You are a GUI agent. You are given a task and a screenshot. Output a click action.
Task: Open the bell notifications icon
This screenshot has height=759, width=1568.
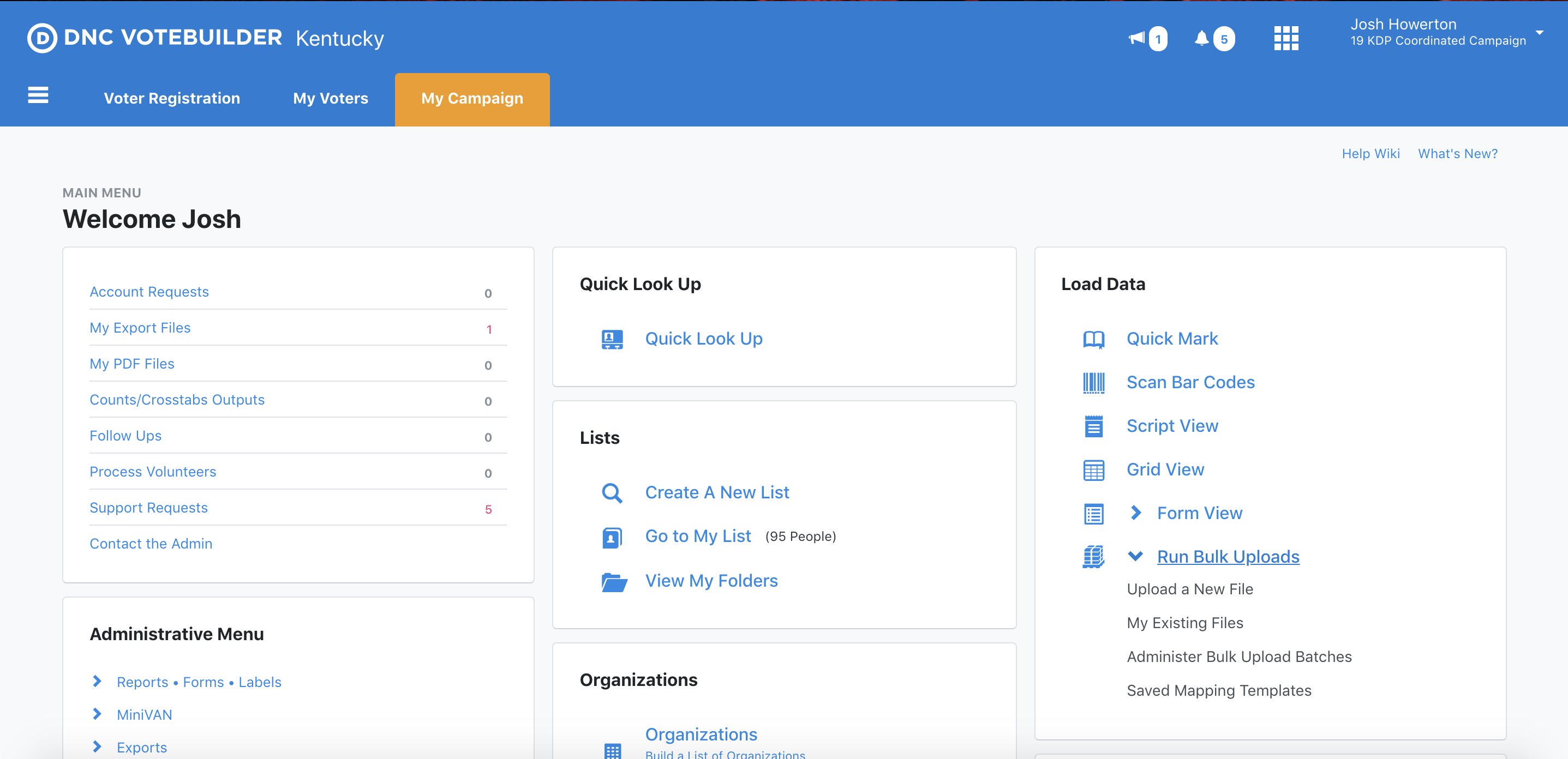1201,38
